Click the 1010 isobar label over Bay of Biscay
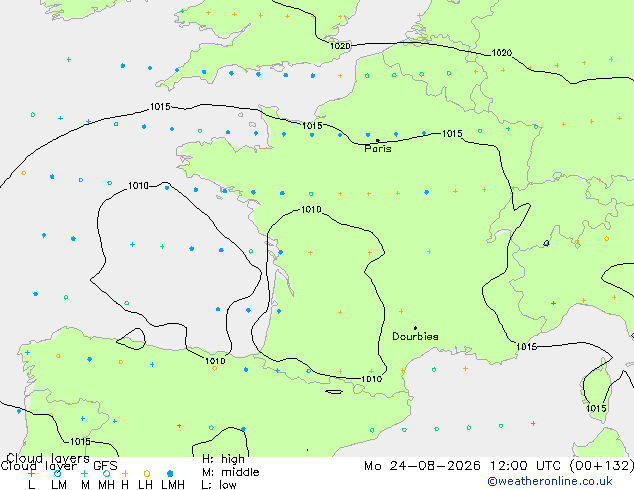 pyautogui.click(x=138, y=186)
